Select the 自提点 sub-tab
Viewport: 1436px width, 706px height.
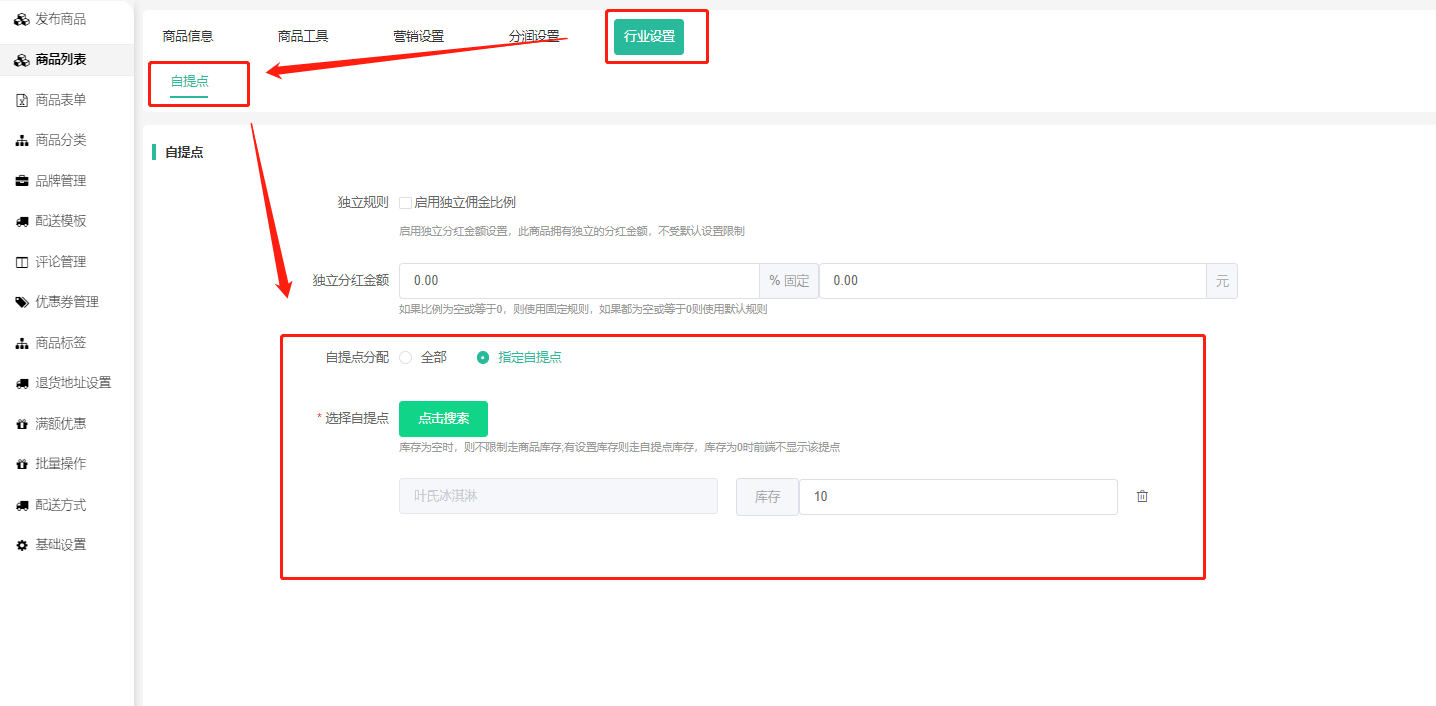pyautogui.click(x=189, y=82)
